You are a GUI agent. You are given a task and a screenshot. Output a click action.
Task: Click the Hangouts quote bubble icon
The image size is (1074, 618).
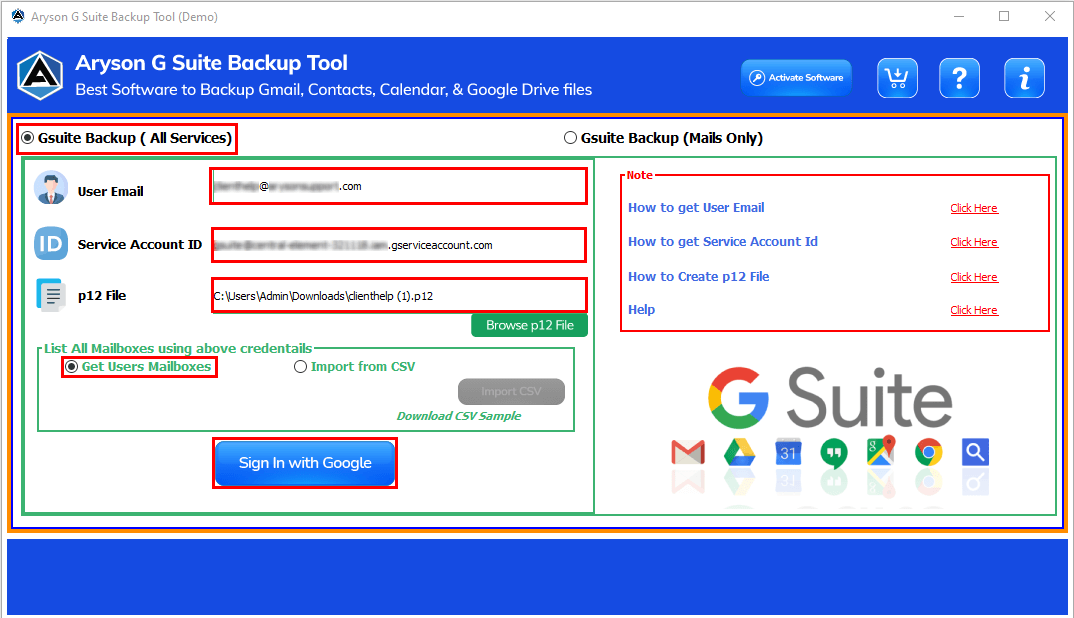pyautogui.click(x=834, y=453)
